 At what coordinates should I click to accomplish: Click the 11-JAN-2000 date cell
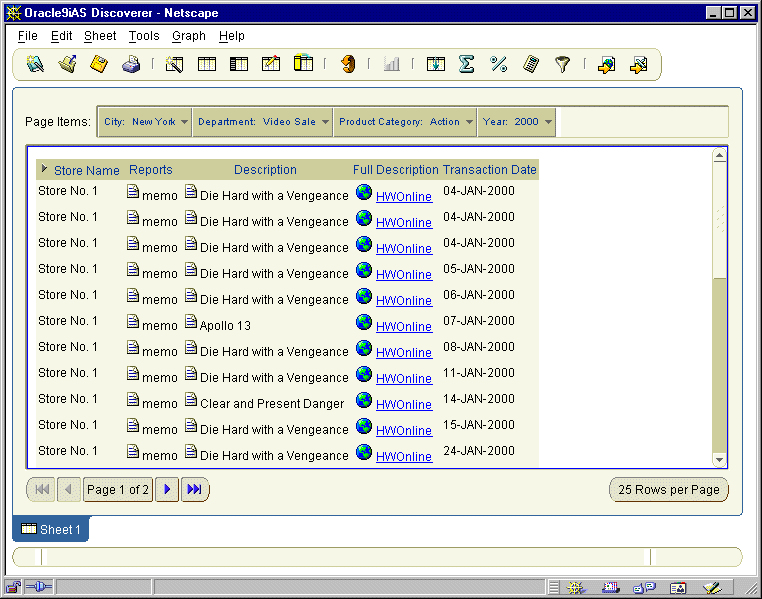point(479,373)
